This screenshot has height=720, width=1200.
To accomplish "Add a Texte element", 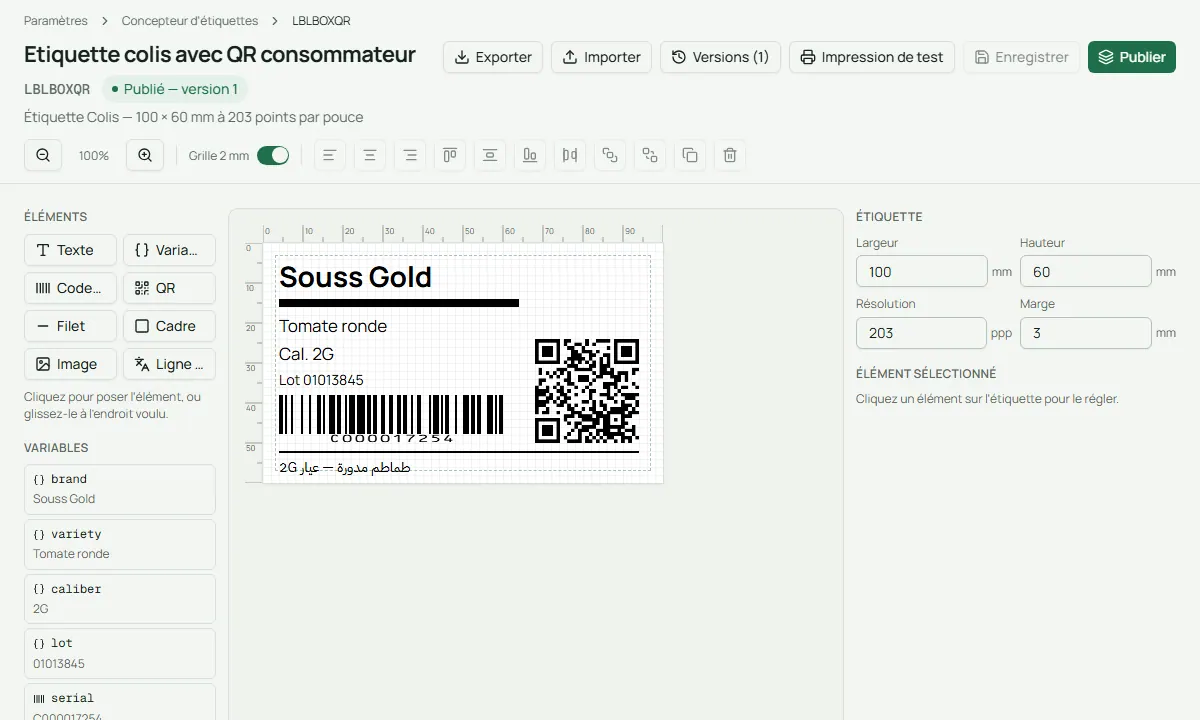I will click(x=70, y=250).
